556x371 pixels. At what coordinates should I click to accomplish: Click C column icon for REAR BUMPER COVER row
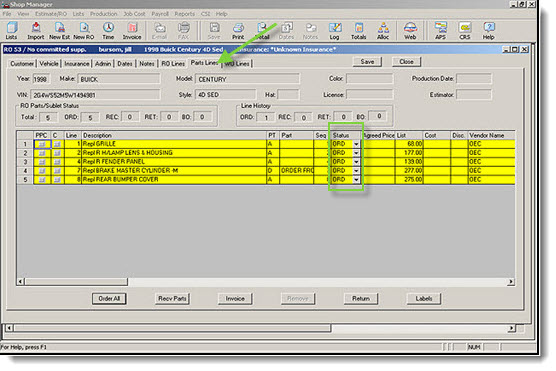click(x=57, y=179)
